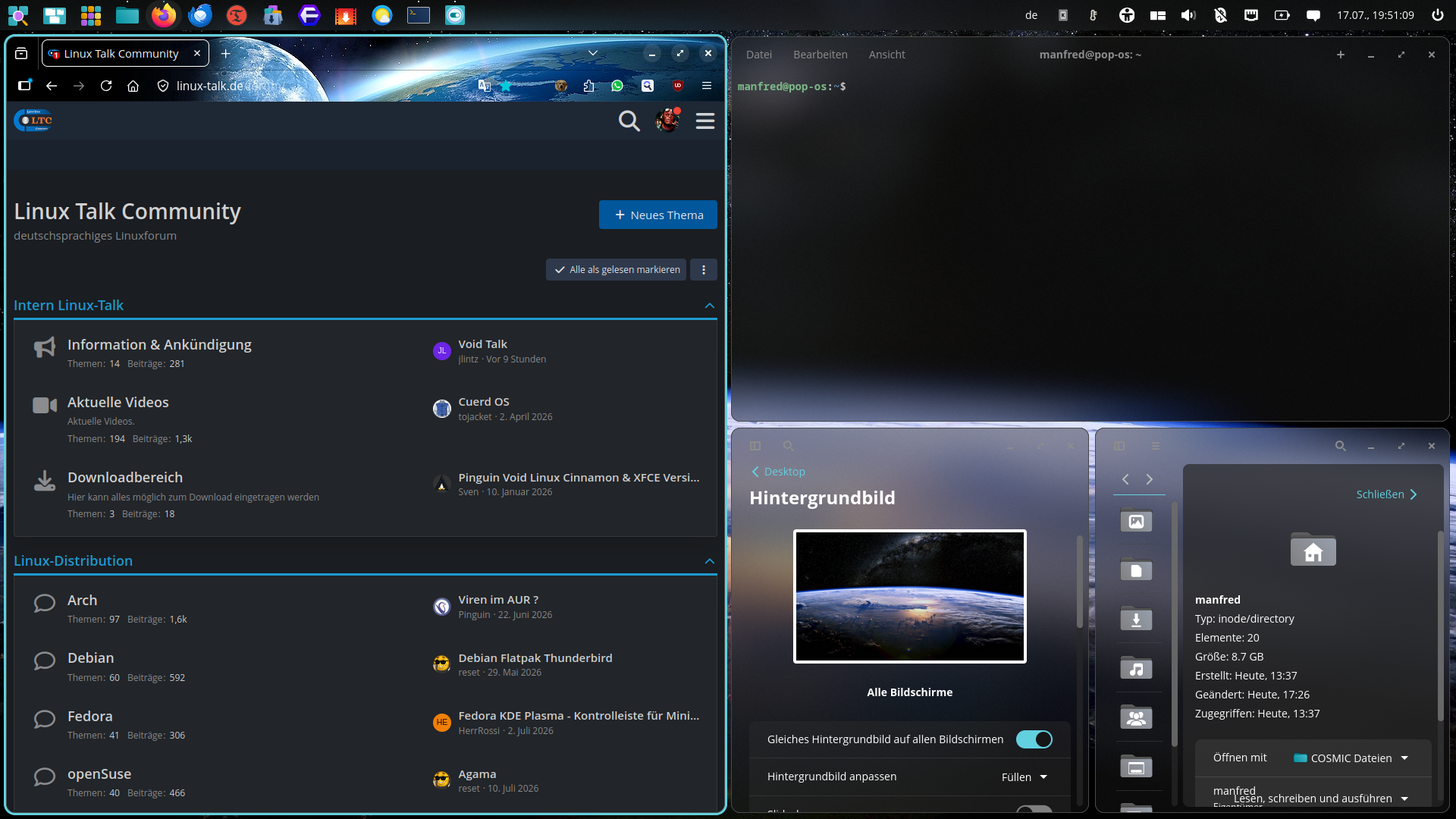The height and width of the screenshot is (819, 1456).
Task: Navigate back in COSMIC Files
Action: point(1125,479)
